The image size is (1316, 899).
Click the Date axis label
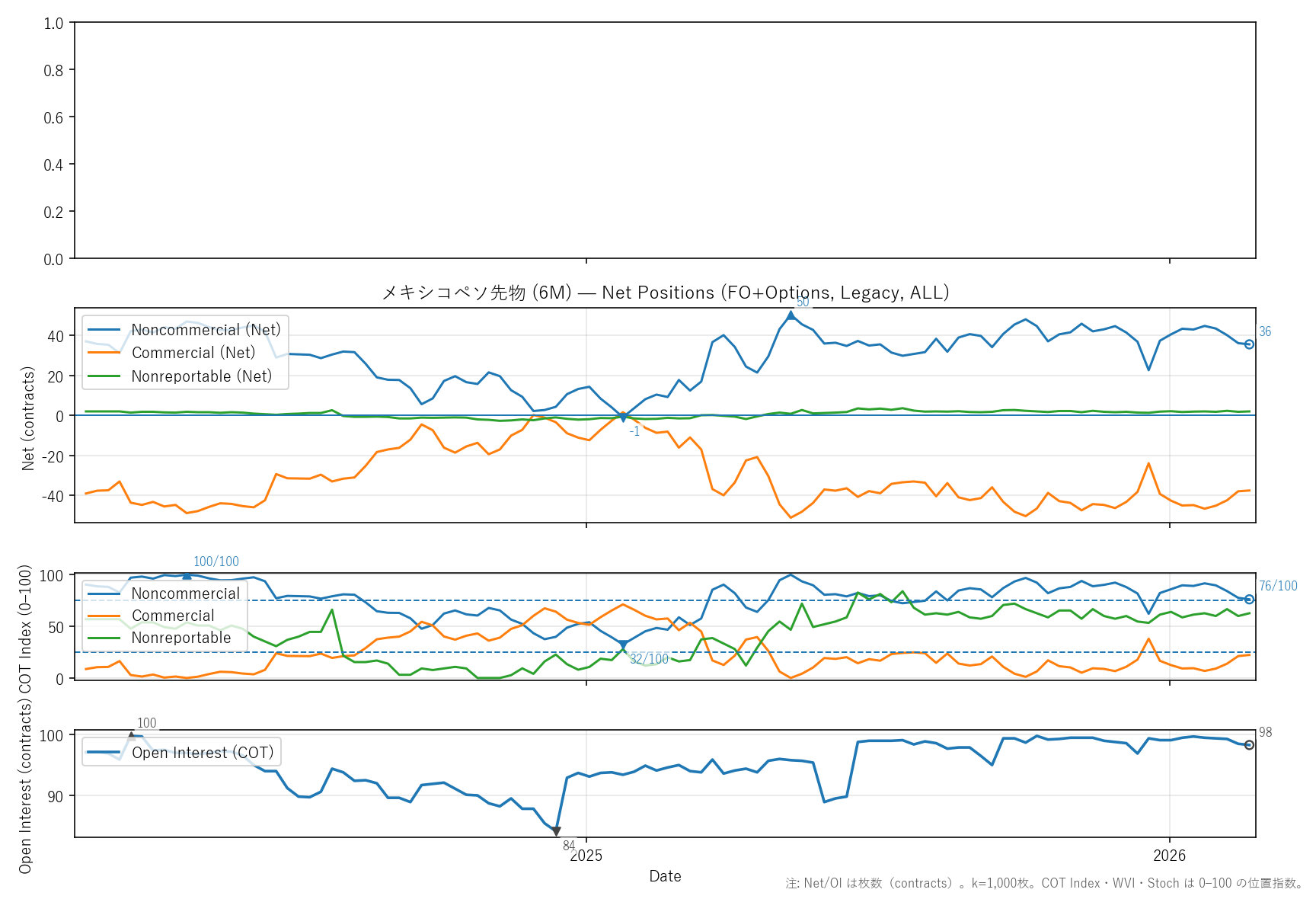coord(665,876)
